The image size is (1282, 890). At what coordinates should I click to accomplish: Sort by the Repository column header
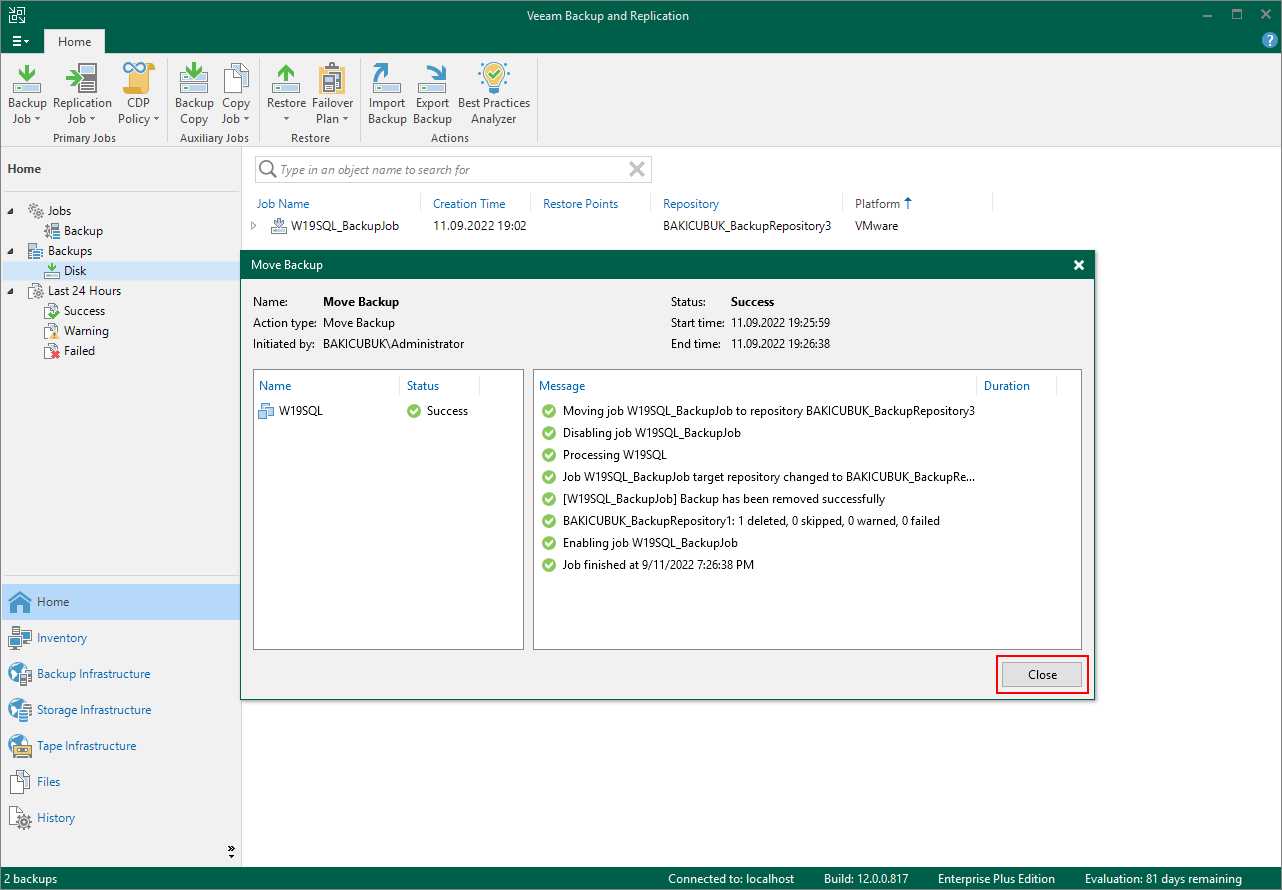(691, 204)
